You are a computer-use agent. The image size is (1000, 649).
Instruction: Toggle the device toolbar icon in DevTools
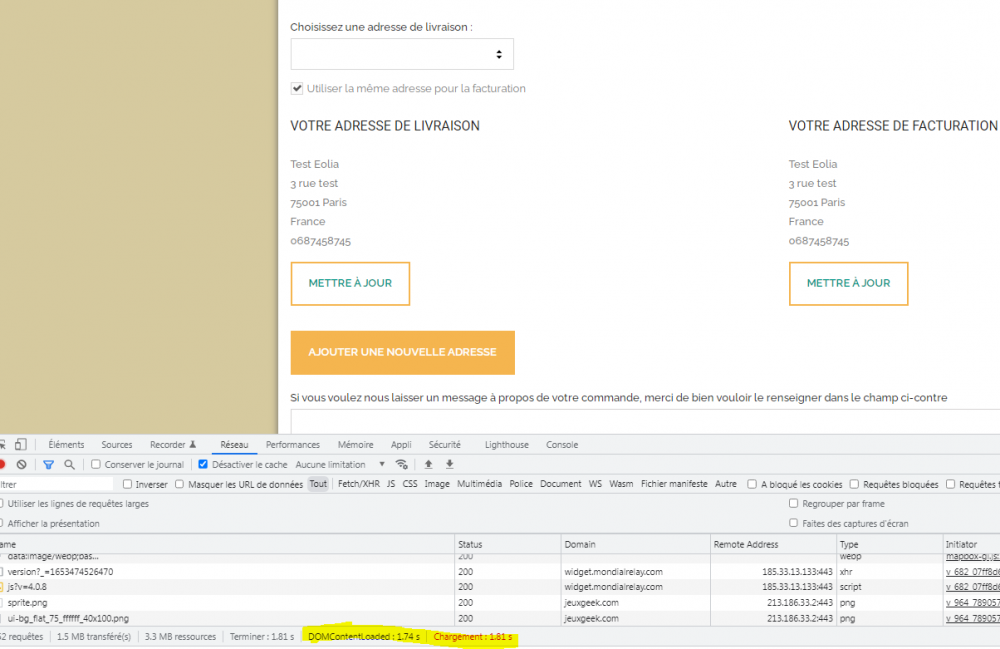click(20, 444)
